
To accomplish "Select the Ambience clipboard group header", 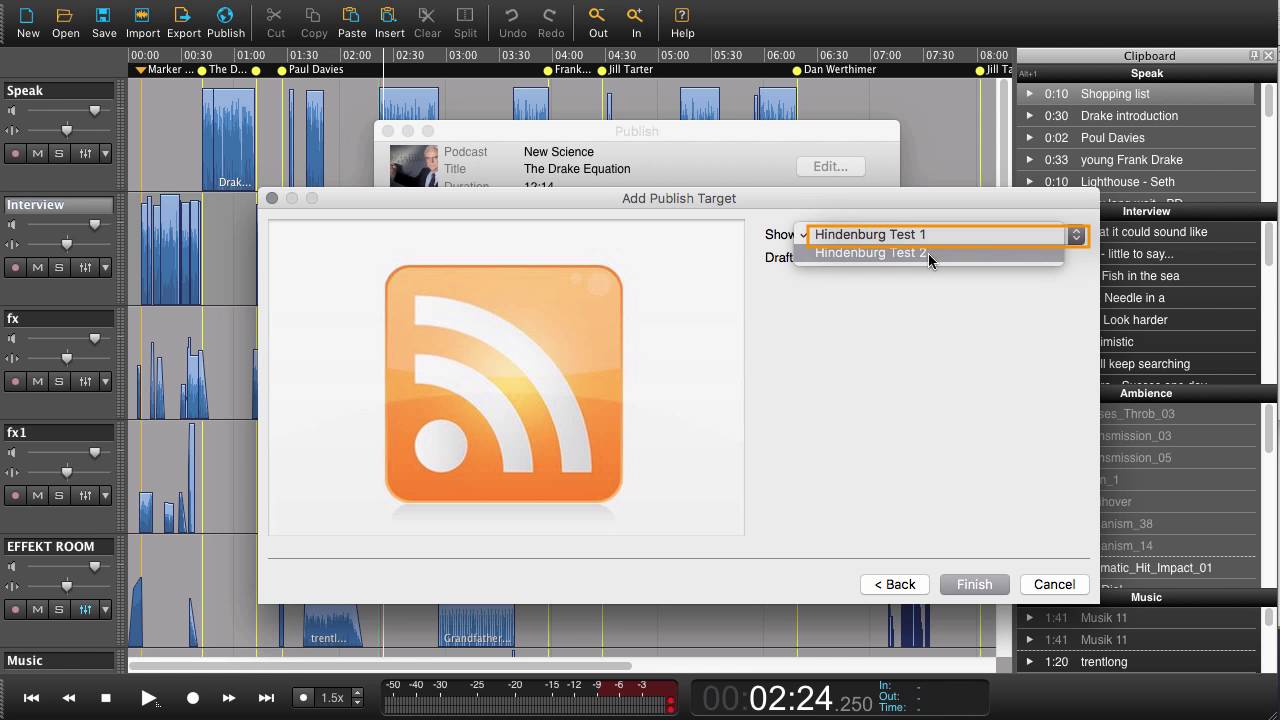I will tap(1146, 393).
